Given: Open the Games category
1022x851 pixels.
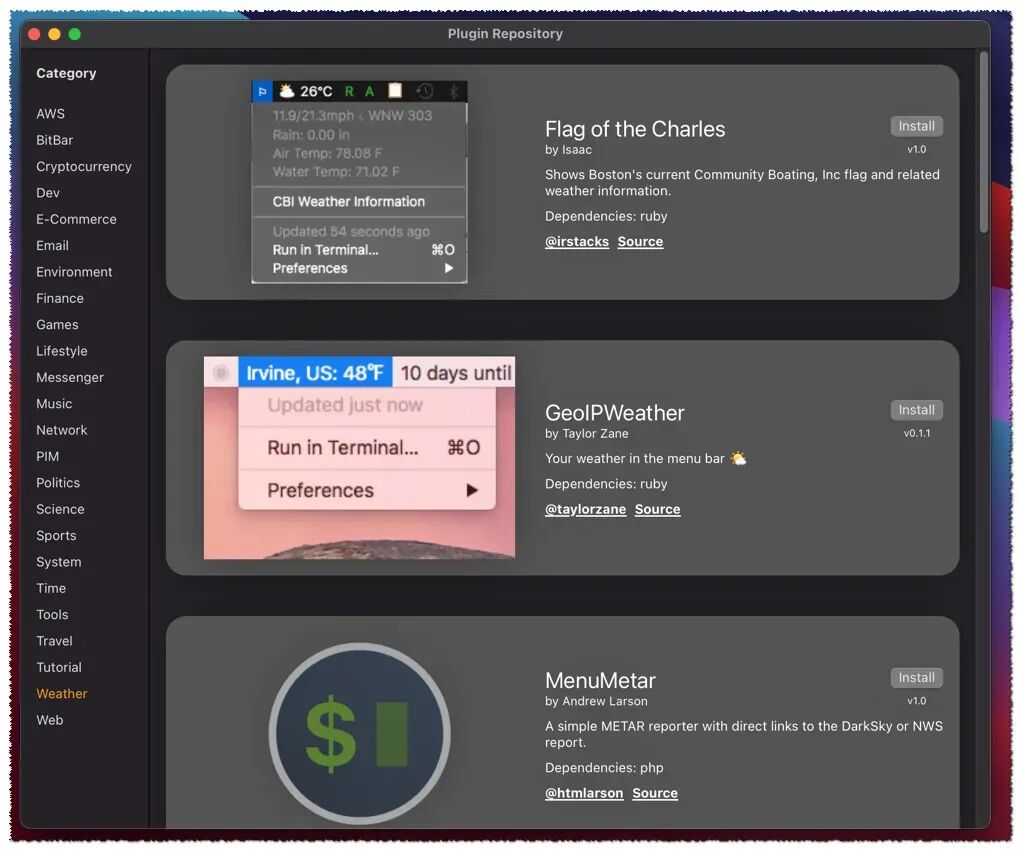Looking at the screenshot, I should [x=57, y=325].
